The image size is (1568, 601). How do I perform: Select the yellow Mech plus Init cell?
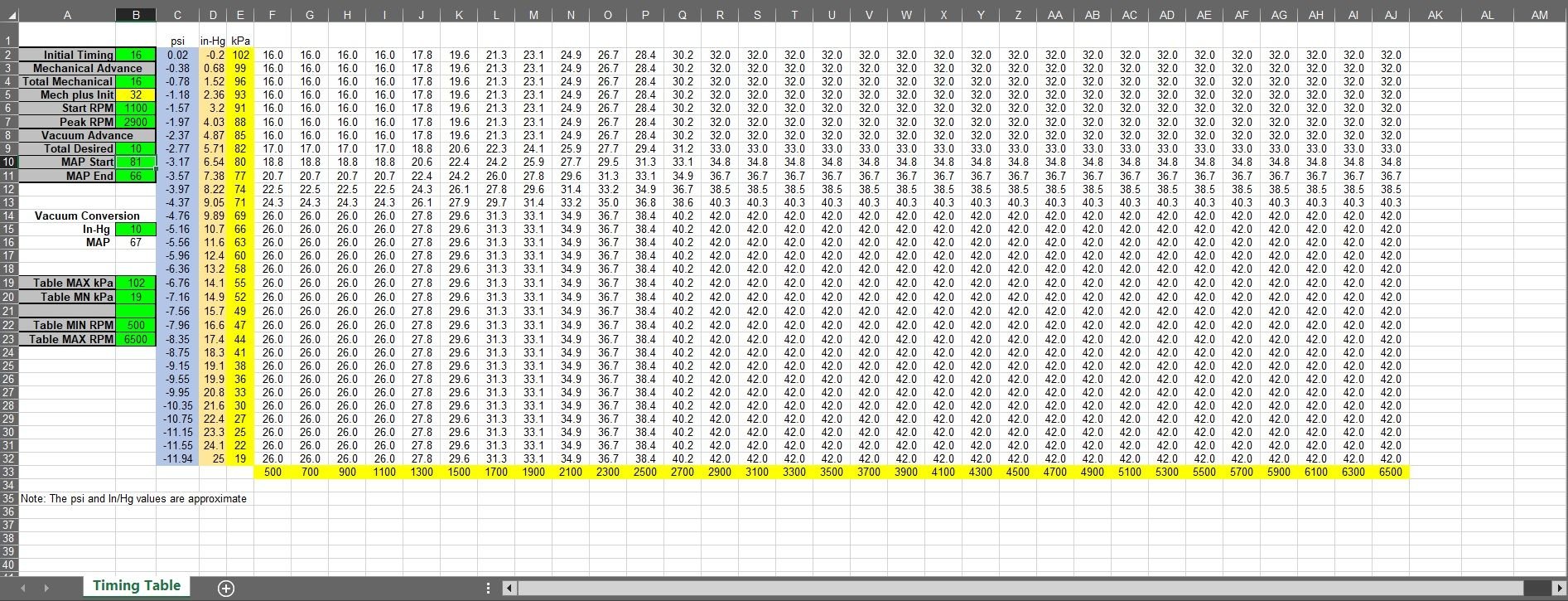click(x=136, y=95)
